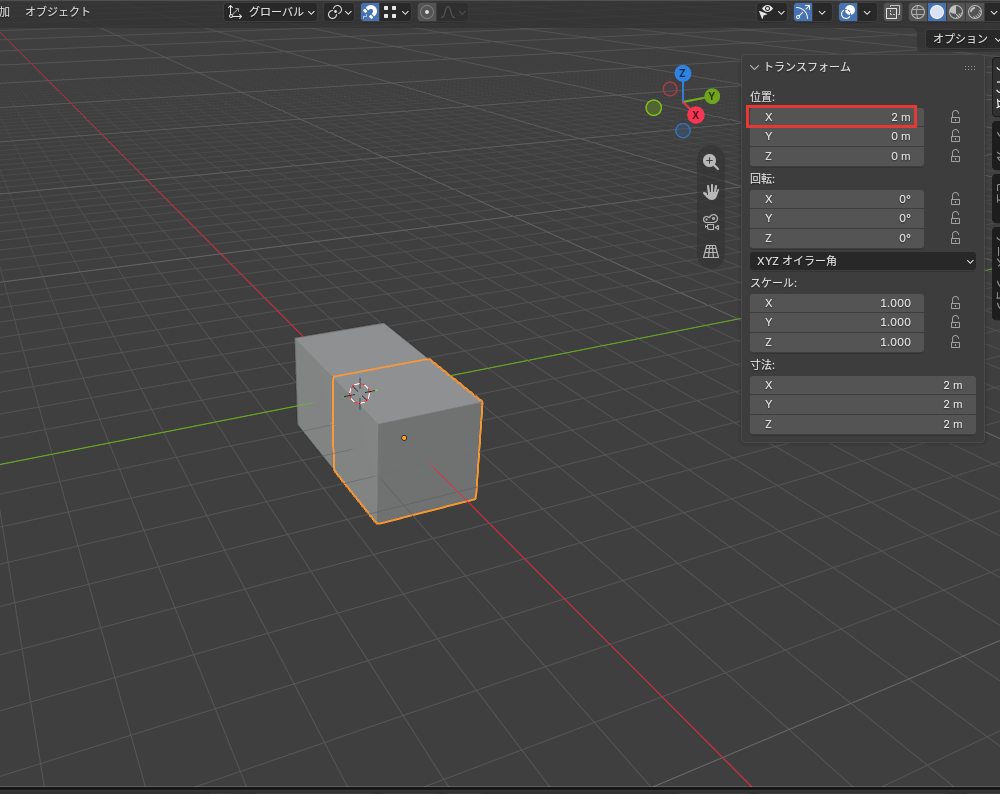Image resolution: width=1000 pixels, height=794 pixels.
Task: Click the green Y axis on the navigation gizmo
Action: 712,96
